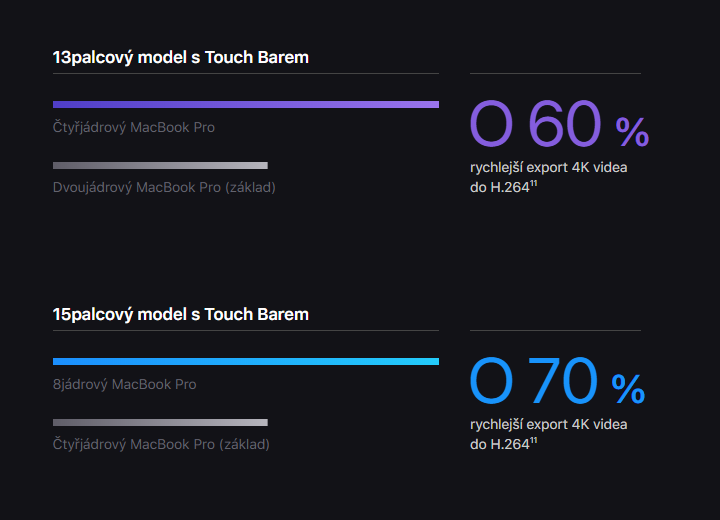Select the Čtyřjádrový MacBook Pro label under purple bar
Image resolution: width=720 pixels, height=520 pixels.
tap(134, 127)
